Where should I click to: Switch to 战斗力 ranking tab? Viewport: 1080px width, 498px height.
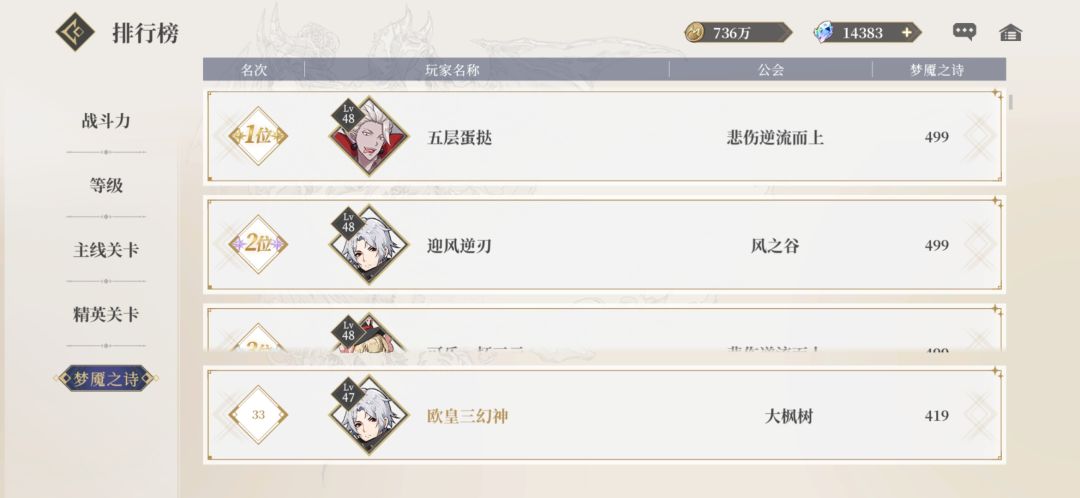[106, 121]
